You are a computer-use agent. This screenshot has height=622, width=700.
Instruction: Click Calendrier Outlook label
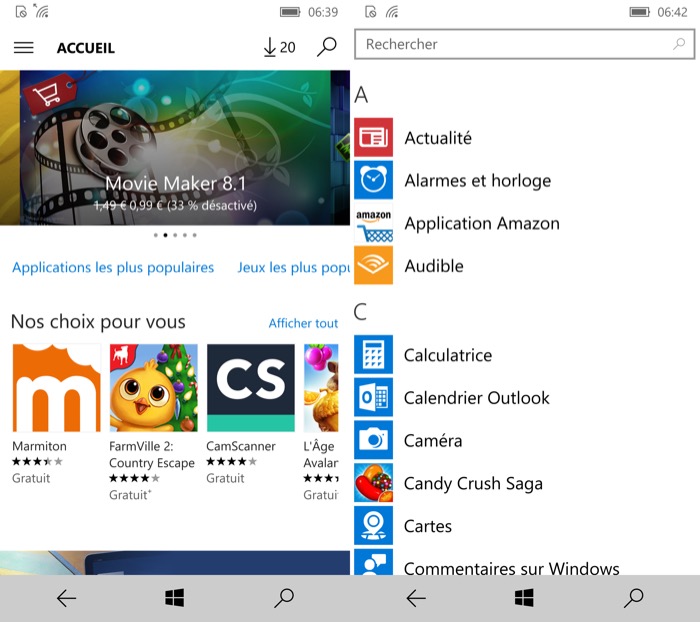point(477,398)
